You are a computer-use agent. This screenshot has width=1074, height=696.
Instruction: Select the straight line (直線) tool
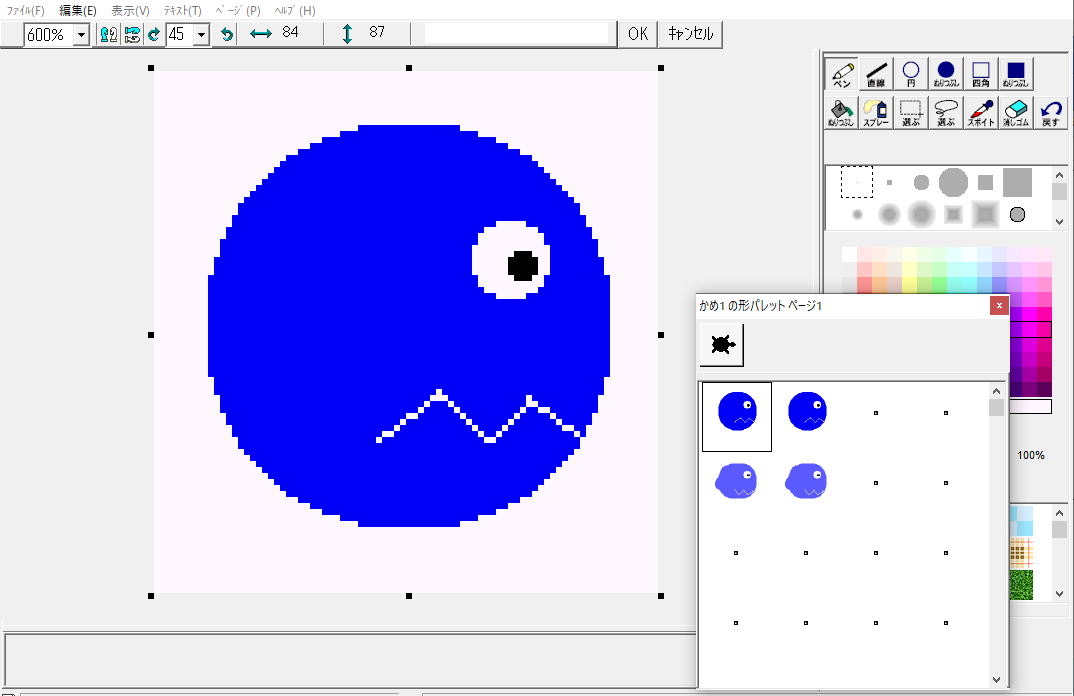[876, 74]
